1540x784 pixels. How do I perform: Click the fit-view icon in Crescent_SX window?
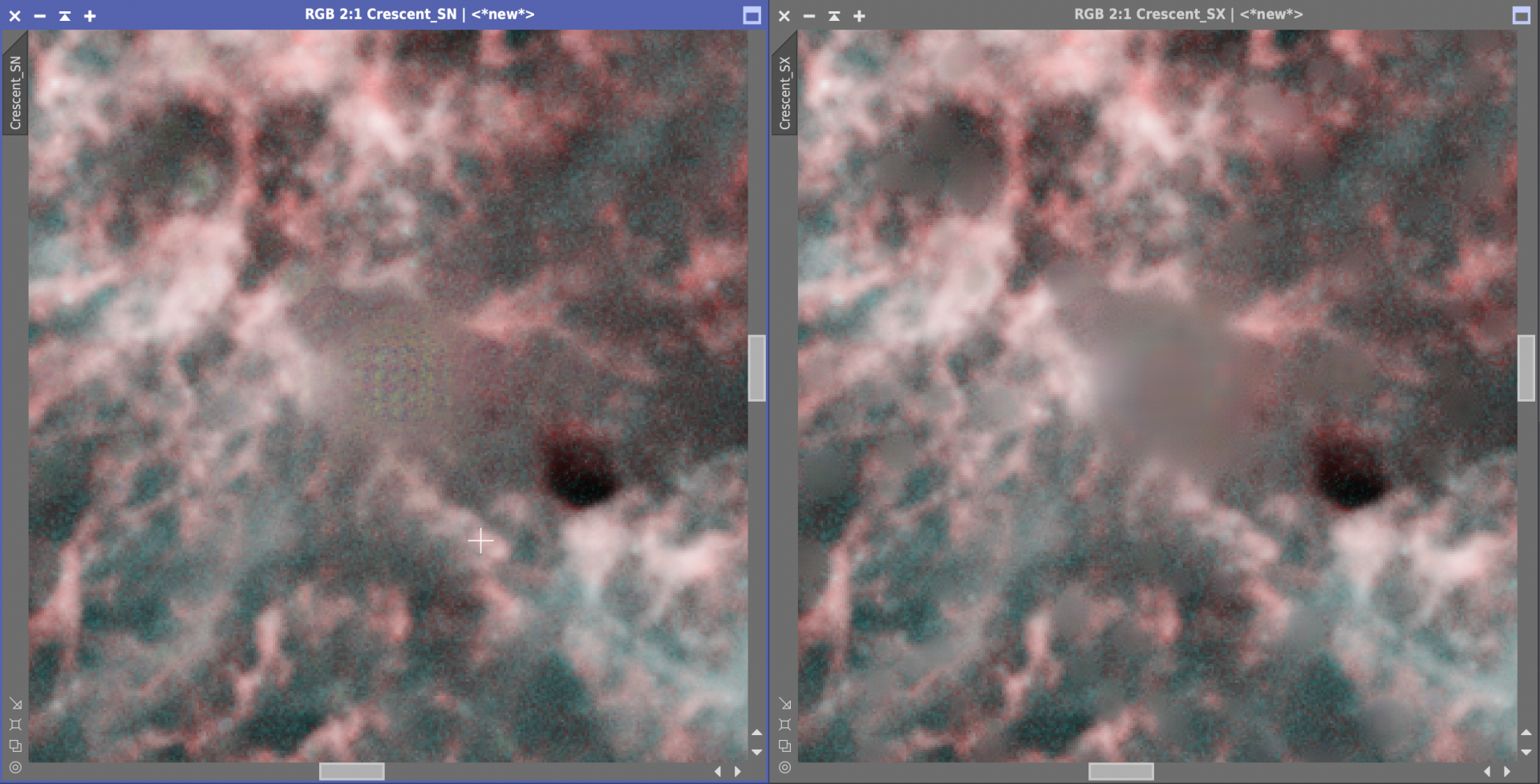[784, 725]
